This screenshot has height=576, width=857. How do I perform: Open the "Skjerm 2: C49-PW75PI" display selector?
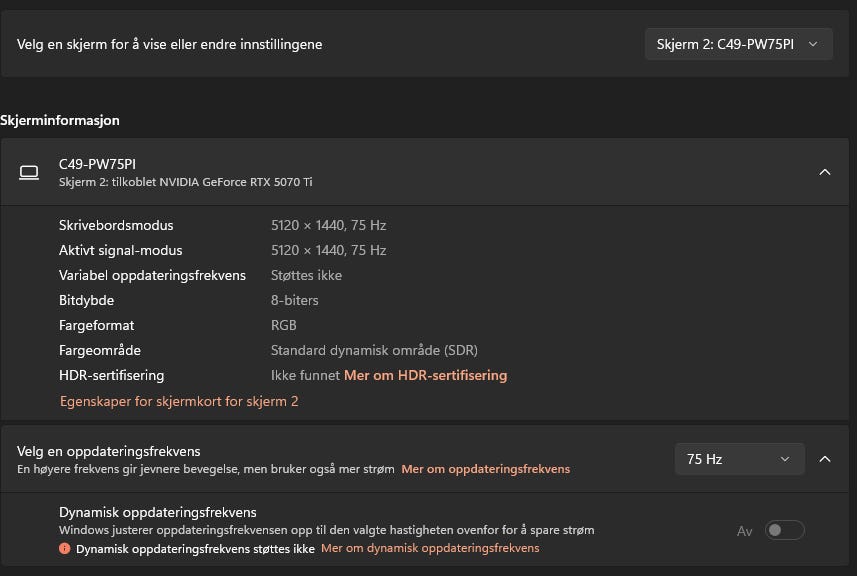[x=738, y=44]
